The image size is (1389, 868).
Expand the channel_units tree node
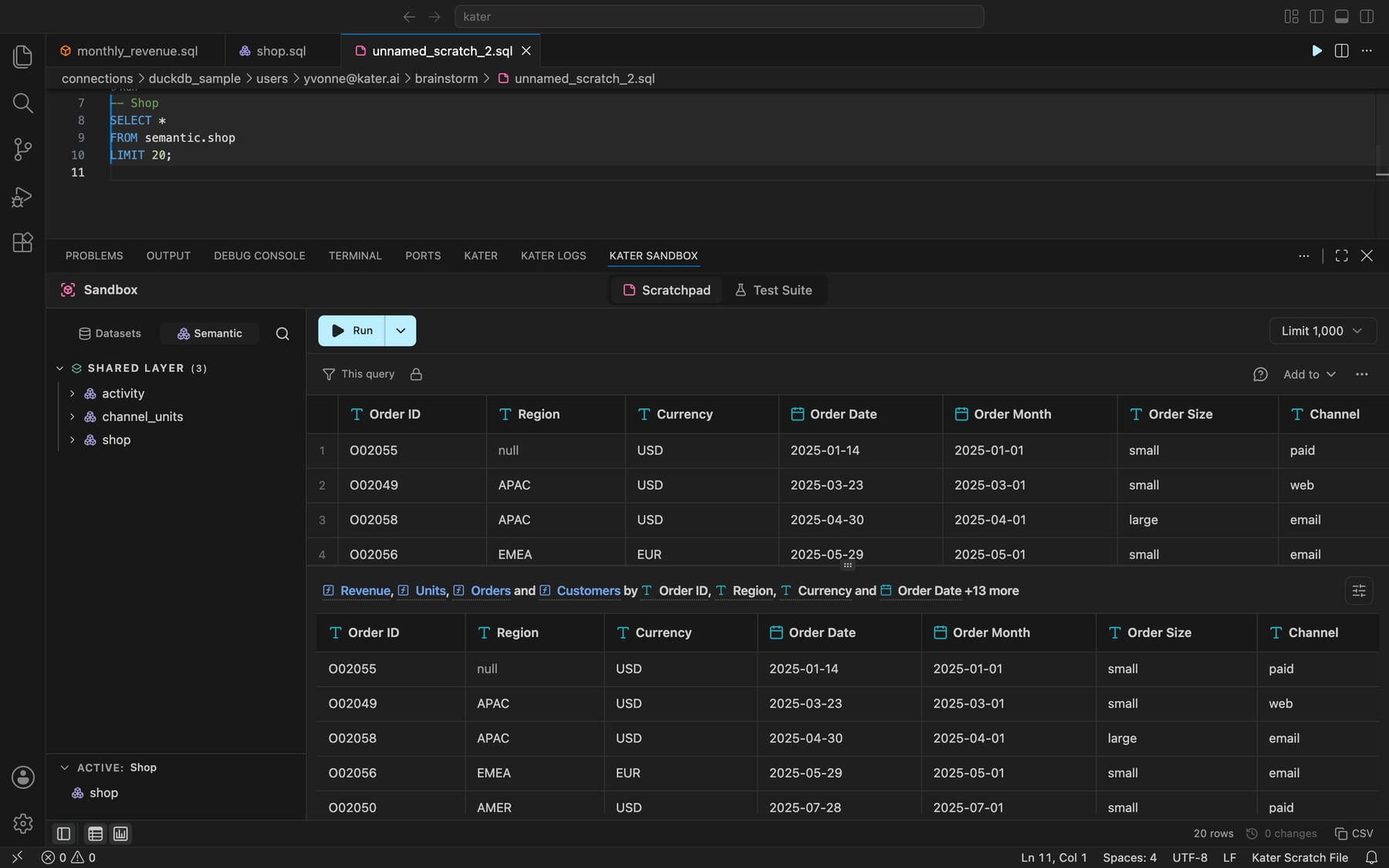pos(73,417)
